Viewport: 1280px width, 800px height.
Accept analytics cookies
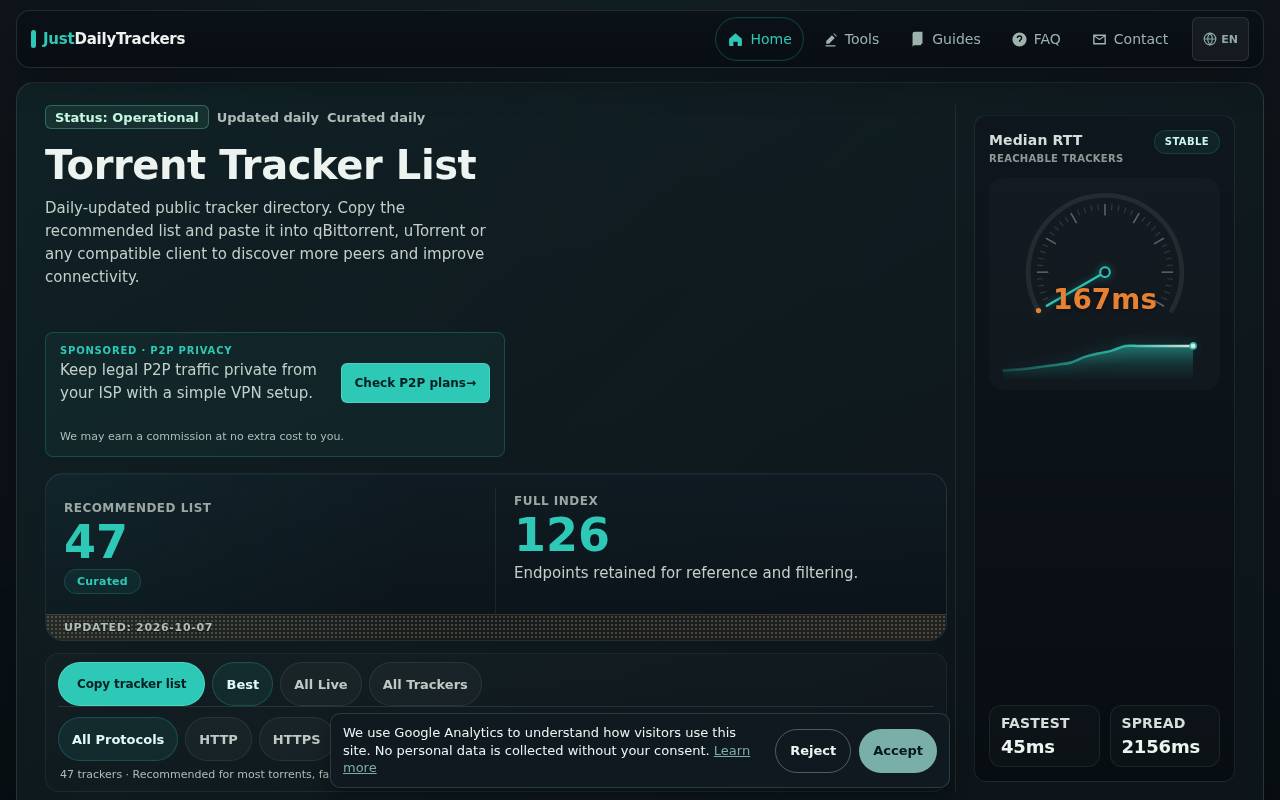tap(897, 751)
